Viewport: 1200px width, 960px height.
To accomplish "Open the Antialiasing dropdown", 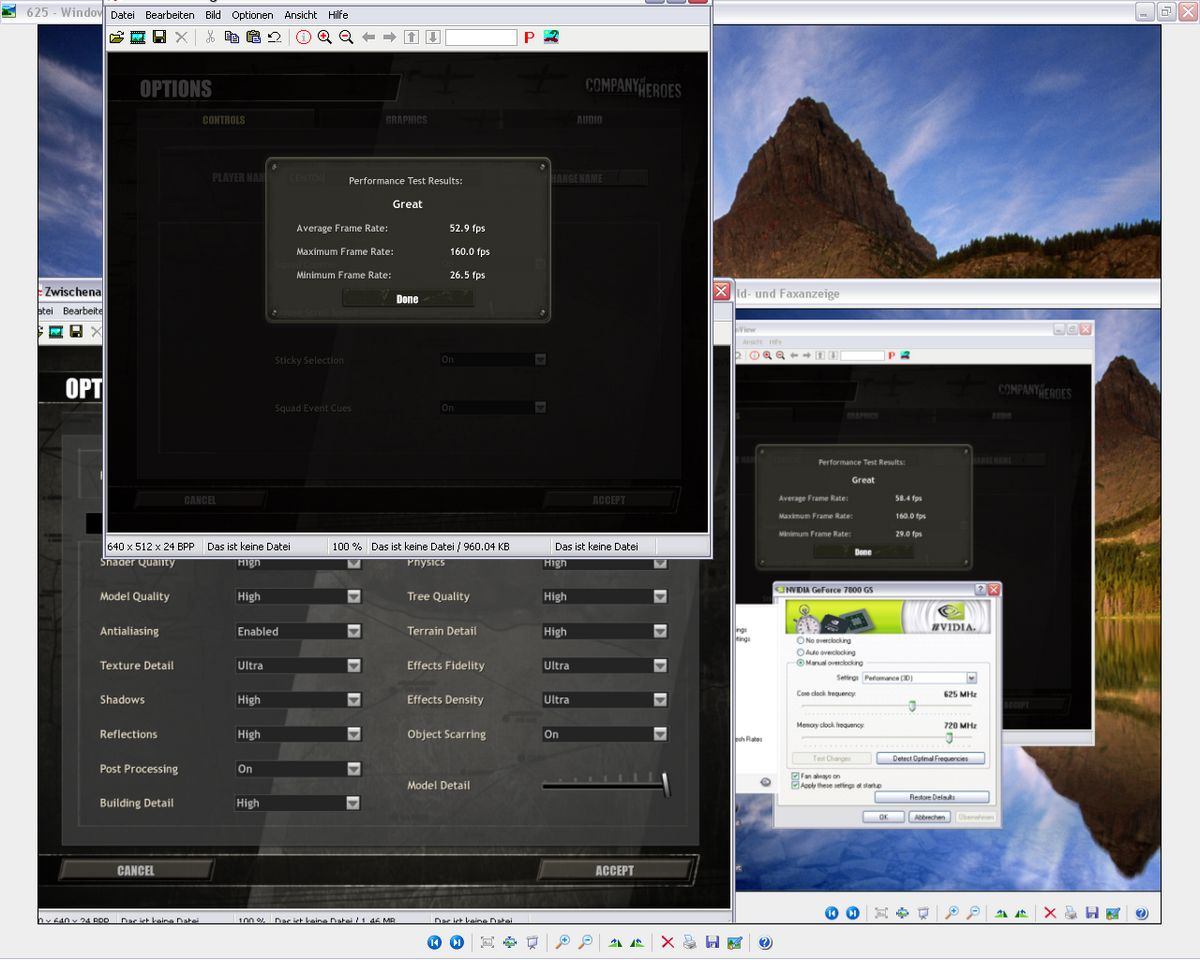I will [x=297, y=631].
